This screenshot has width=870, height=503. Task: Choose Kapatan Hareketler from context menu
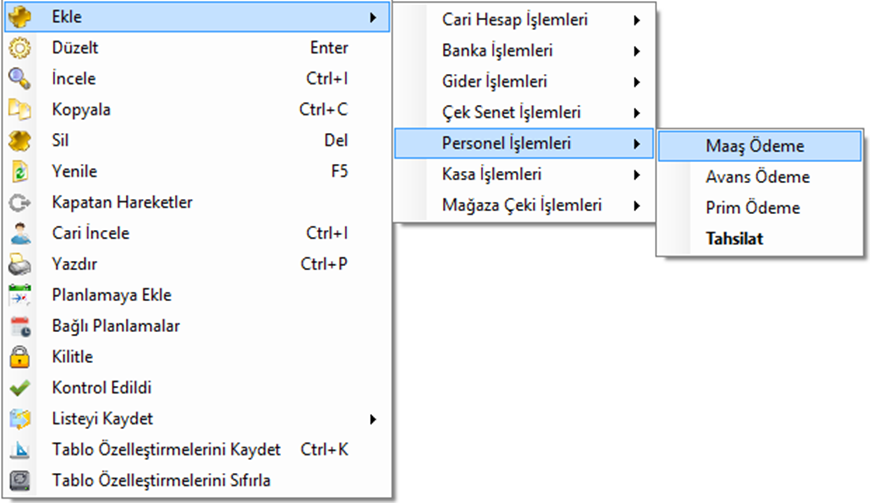[122, 202]
